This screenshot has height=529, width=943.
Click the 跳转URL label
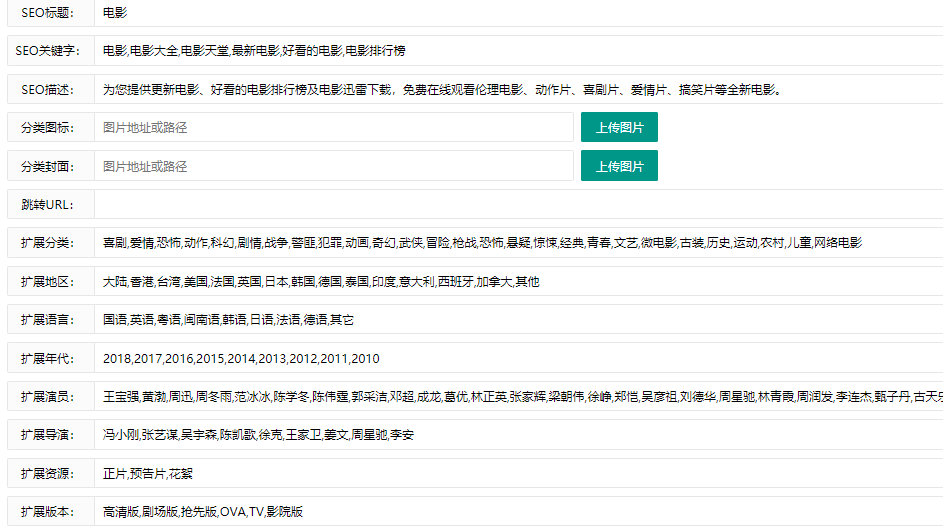click(x=47, y=204)
